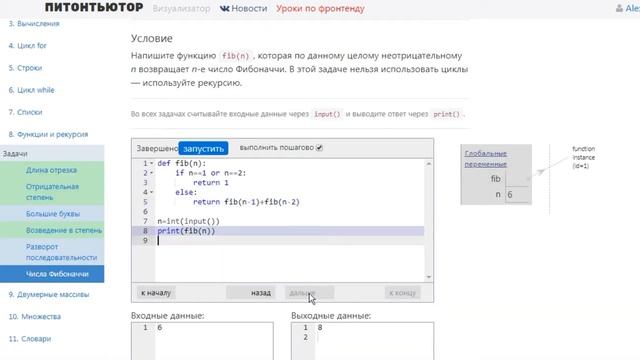Click the дальше step button
The image size is (640, 360).
(x=309, y=293)
